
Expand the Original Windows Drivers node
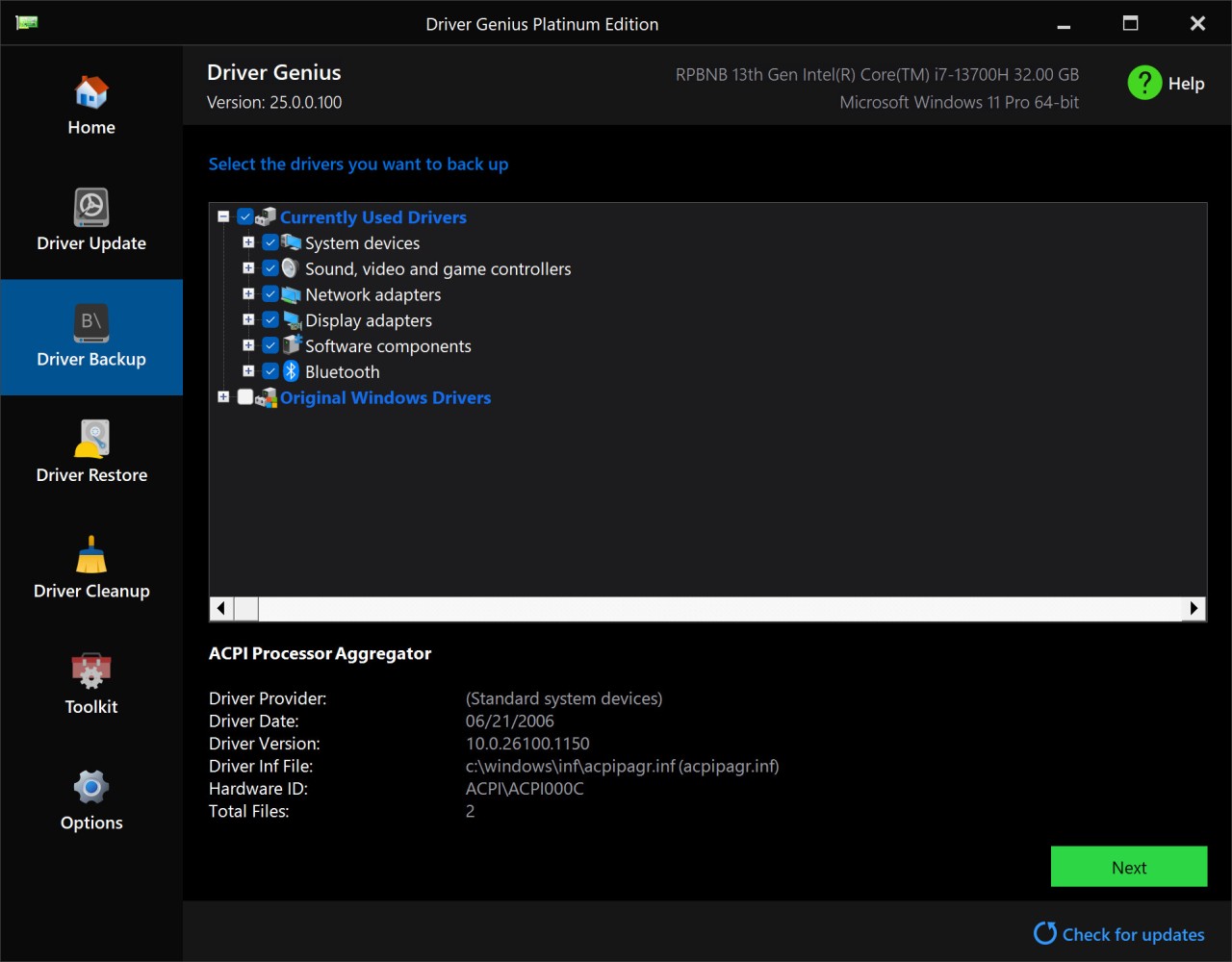coord(223,397)
